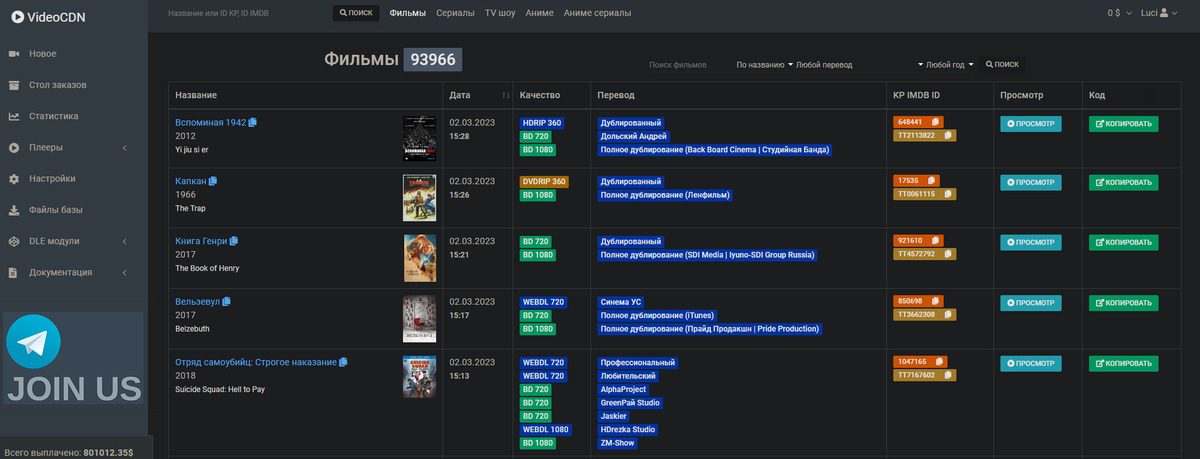The width and height of the screenshot is (1200, 459).
Task: Switch to the Сериалы tab
Action: point(456,13)
